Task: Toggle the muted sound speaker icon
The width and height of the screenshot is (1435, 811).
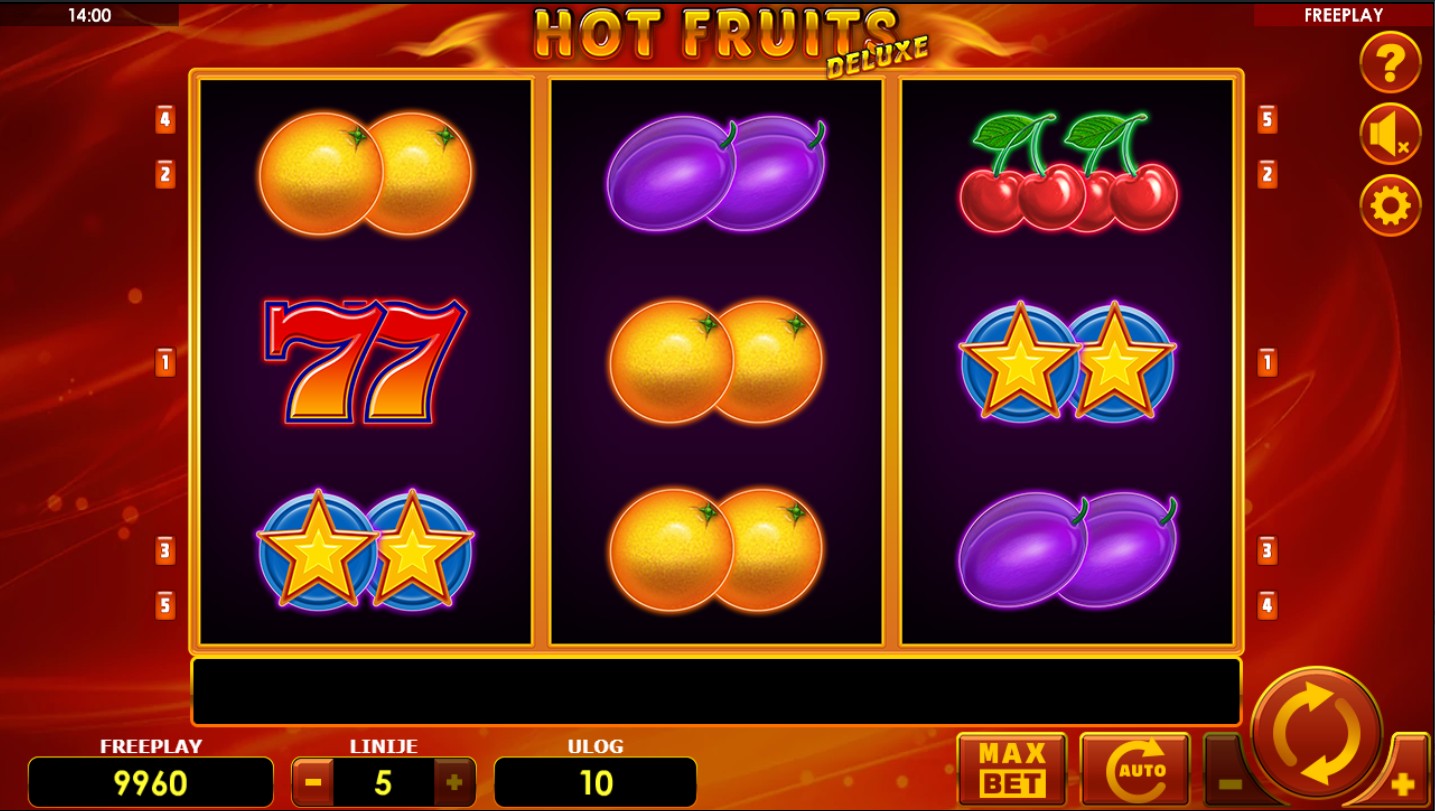Action: pos(1390,134)
